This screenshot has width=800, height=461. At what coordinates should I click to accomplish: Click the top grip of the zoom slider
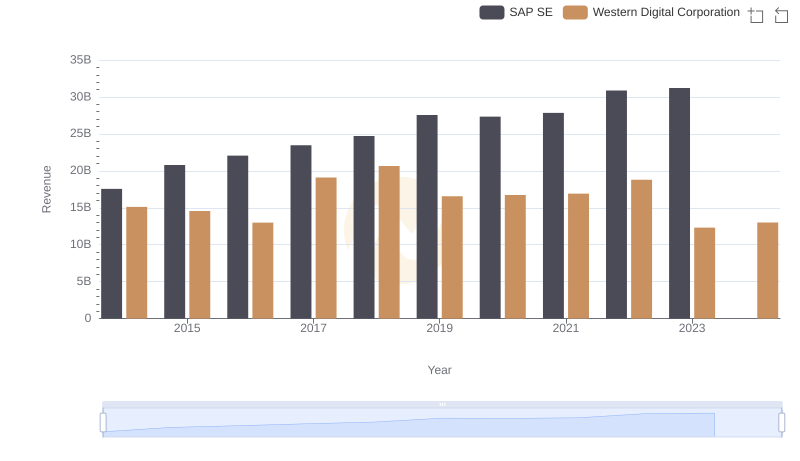coord(442,404)
